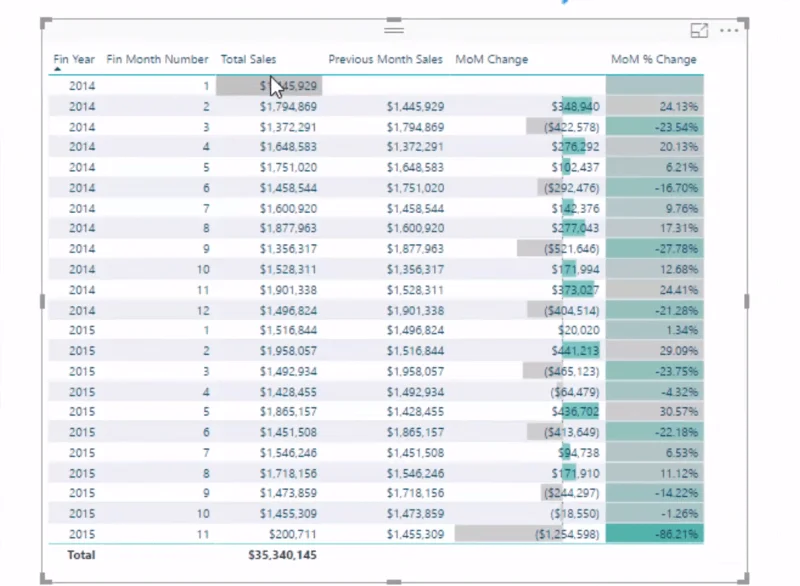Click the MoM % Change column header
Viewport: 800px width, 586px height.
[x=654, y=59]
